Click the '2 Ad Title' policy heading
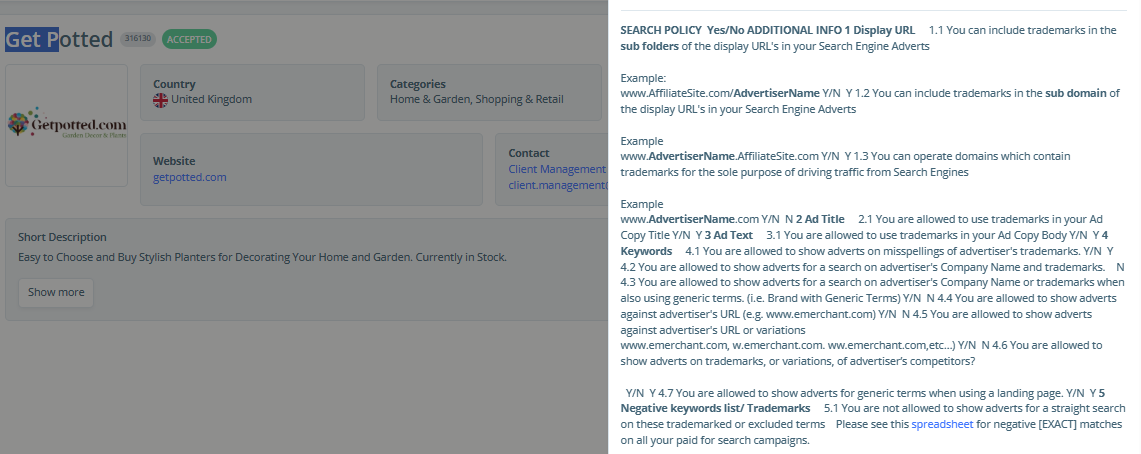 [x=820, y=219]
